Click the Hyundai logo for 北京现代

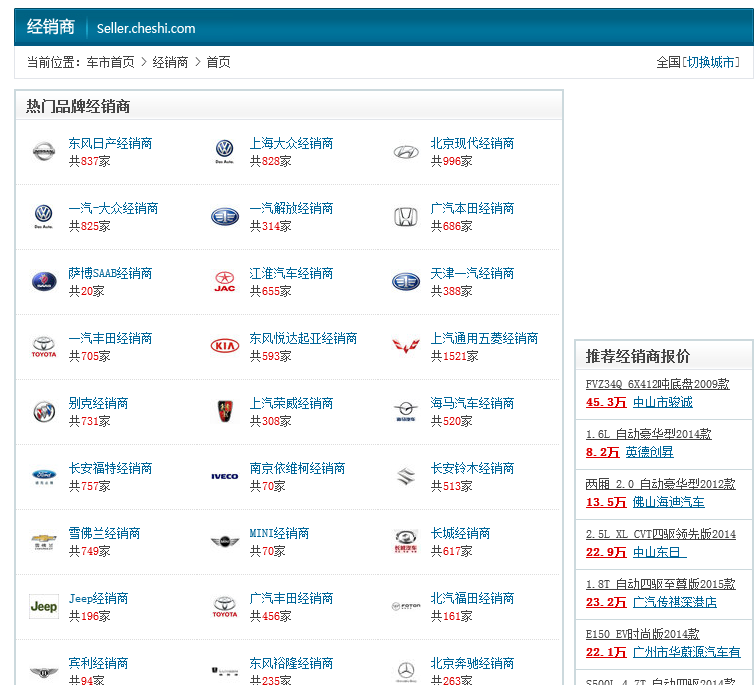pos(406,152)
